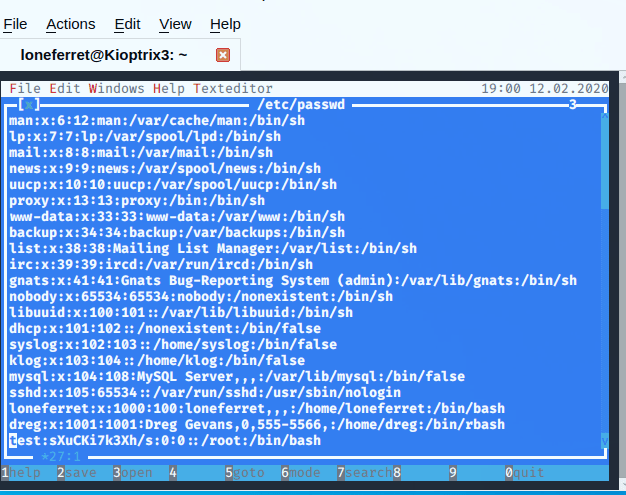Place cursor on the sshd:x:105:65534 line
The height and width of the screenshot is (495, 626).
point(205,392)
